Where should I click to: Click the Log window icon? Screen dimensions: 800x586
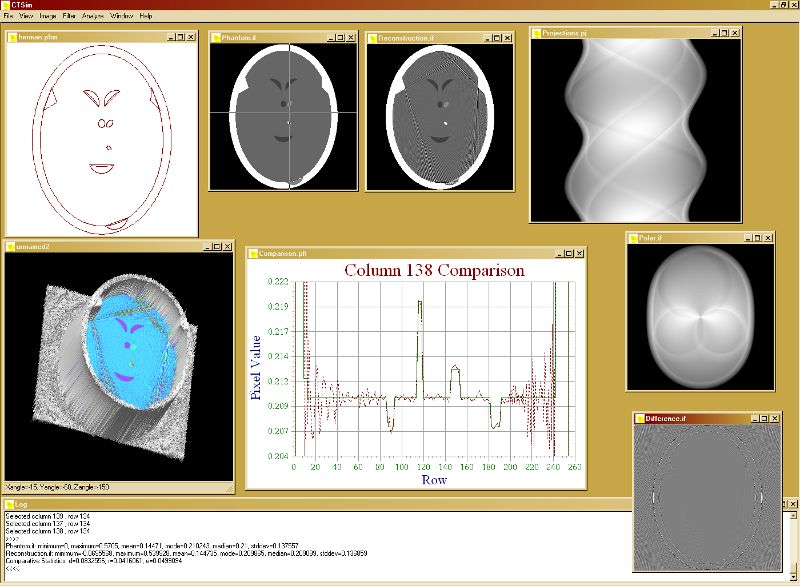10,504
